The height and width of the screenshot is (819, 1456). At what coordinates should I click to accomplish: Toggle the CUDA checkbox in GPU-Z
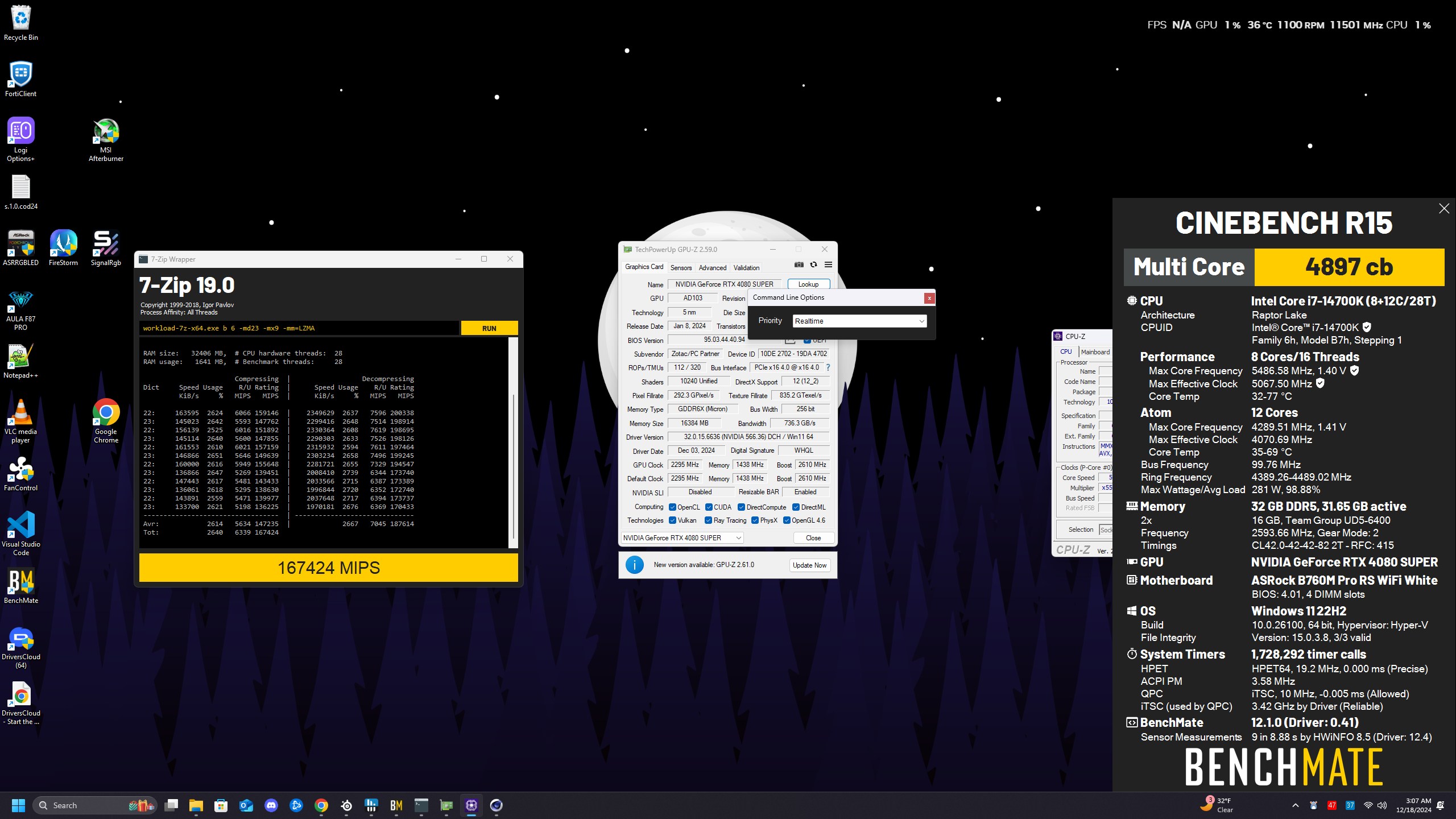709,507
